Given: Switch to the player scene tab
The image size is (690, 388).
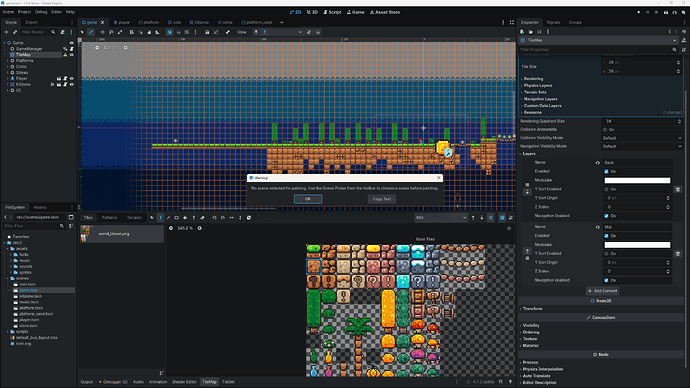Looking at the screenshot, I should click(x=122, y=22).
